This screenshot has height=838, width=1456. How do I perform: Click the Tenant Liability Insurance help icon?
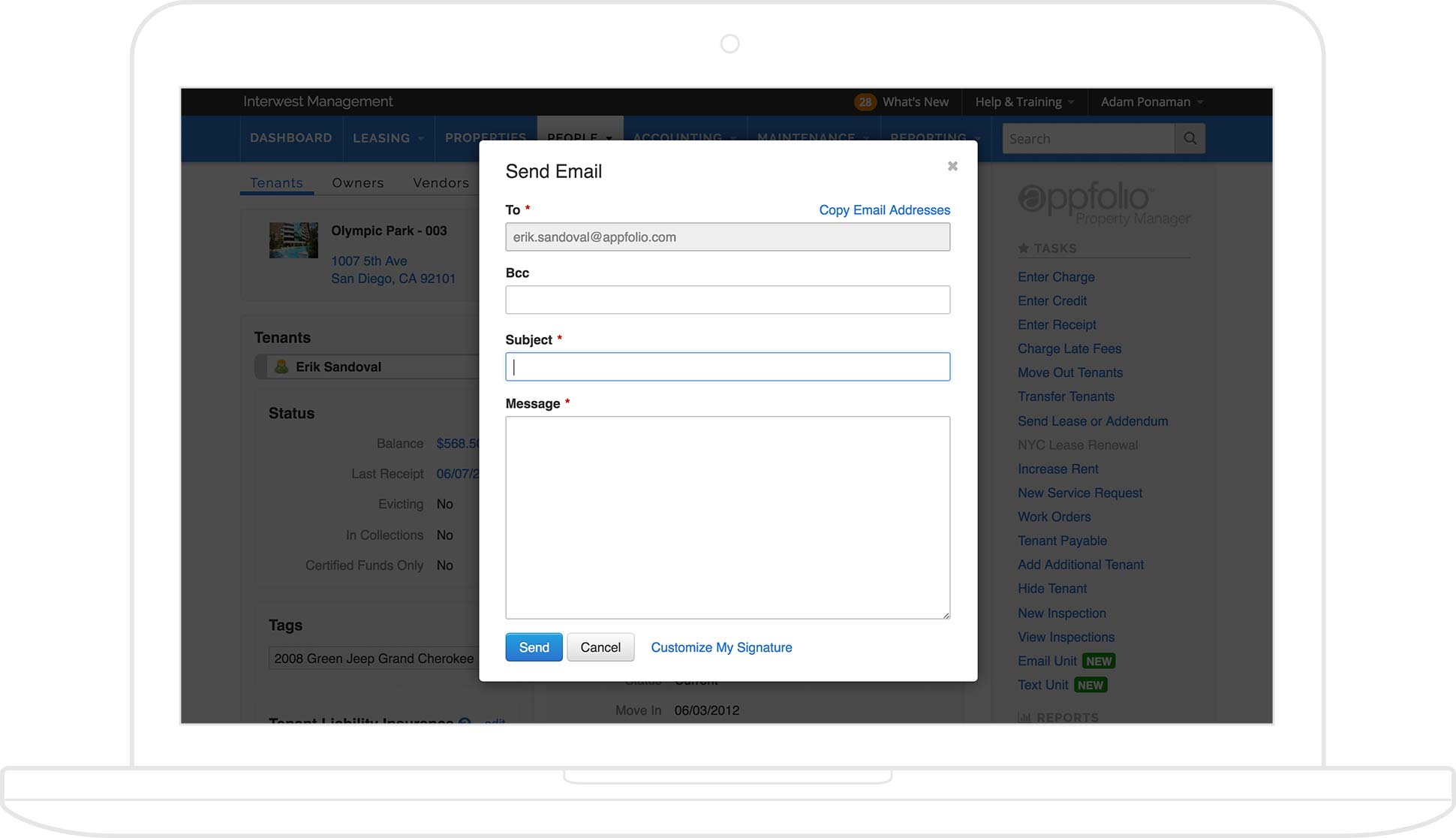[465, 722]
